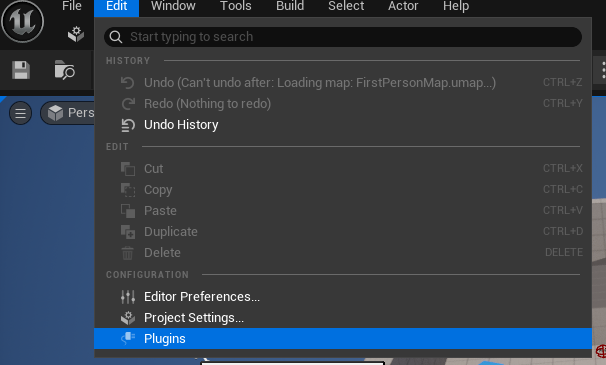The image size is (606, 365).
Task: Click the search magnifier icon in menu
Action: [116, 37]
